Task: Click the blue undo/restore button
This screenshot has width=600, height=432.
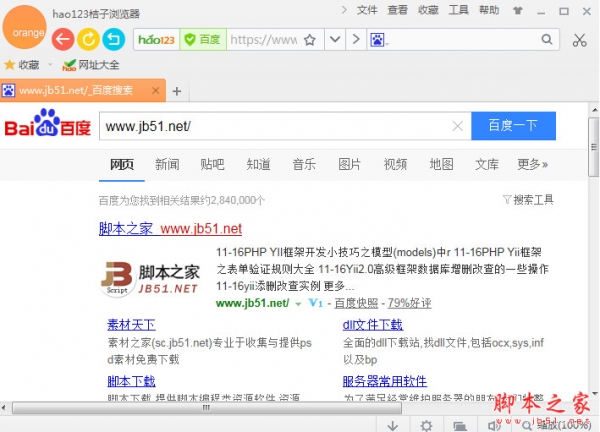Action: pos(114,39)
